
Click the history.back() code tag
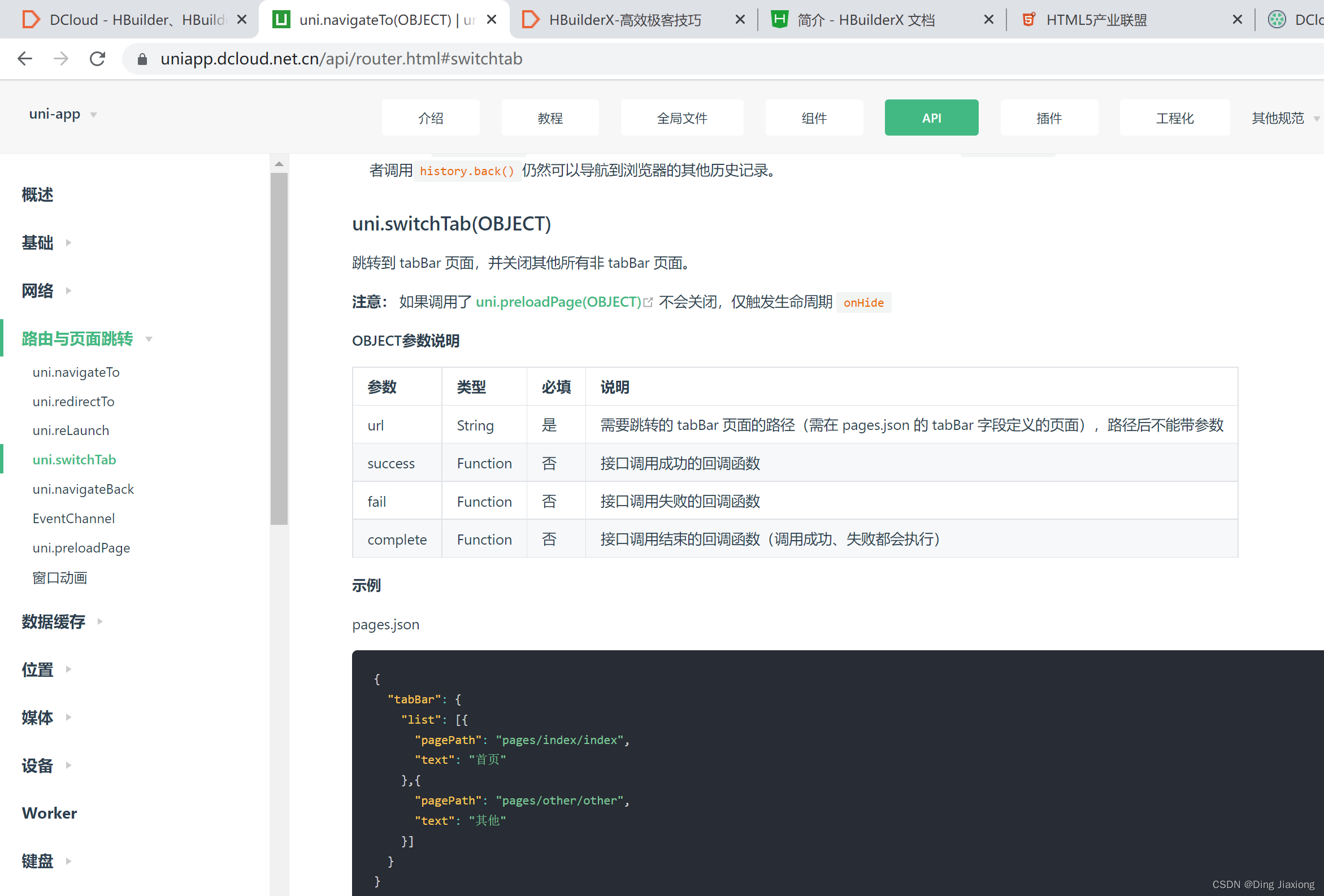[467, 171]
